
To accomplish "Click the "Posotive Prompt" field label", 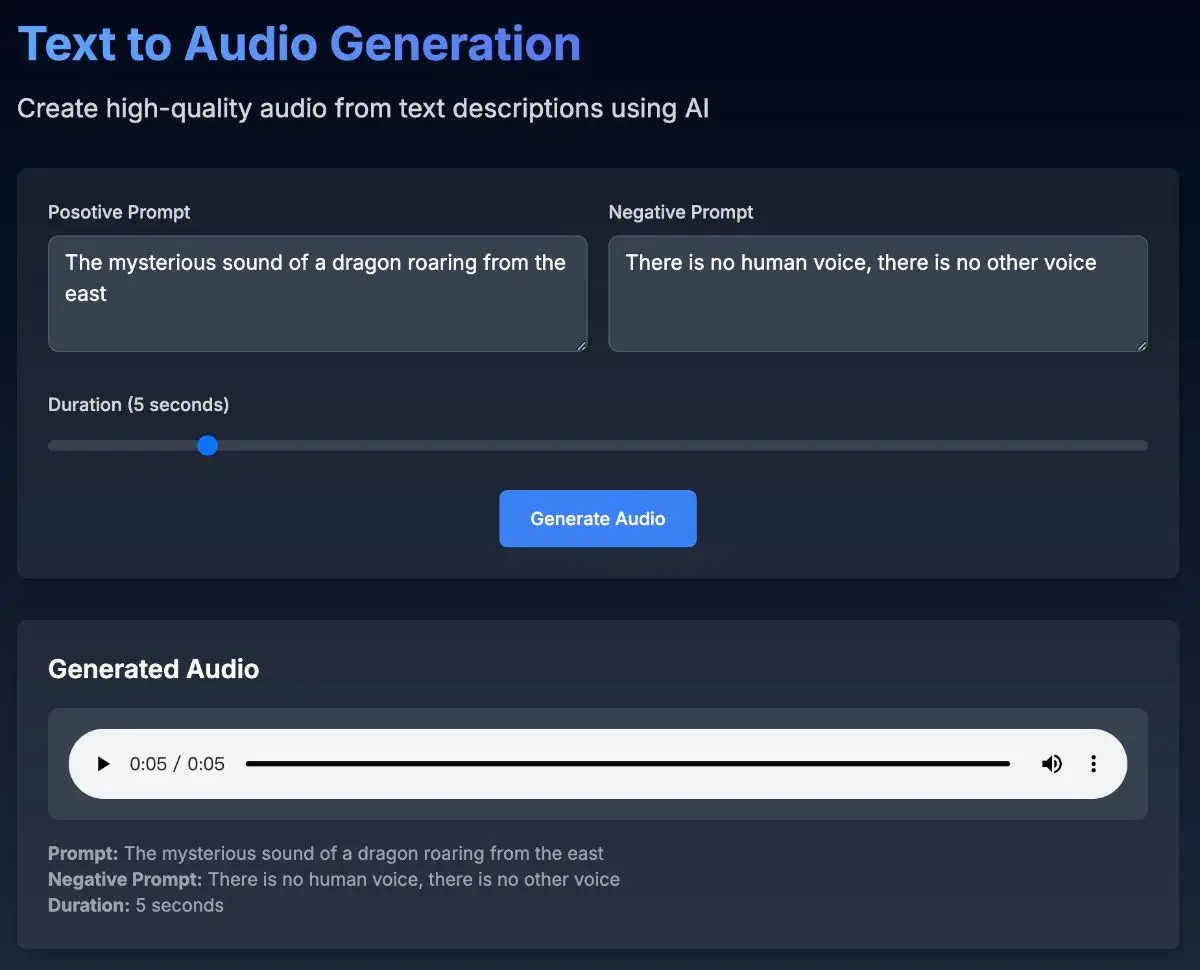I will click(x=119, y=212).
